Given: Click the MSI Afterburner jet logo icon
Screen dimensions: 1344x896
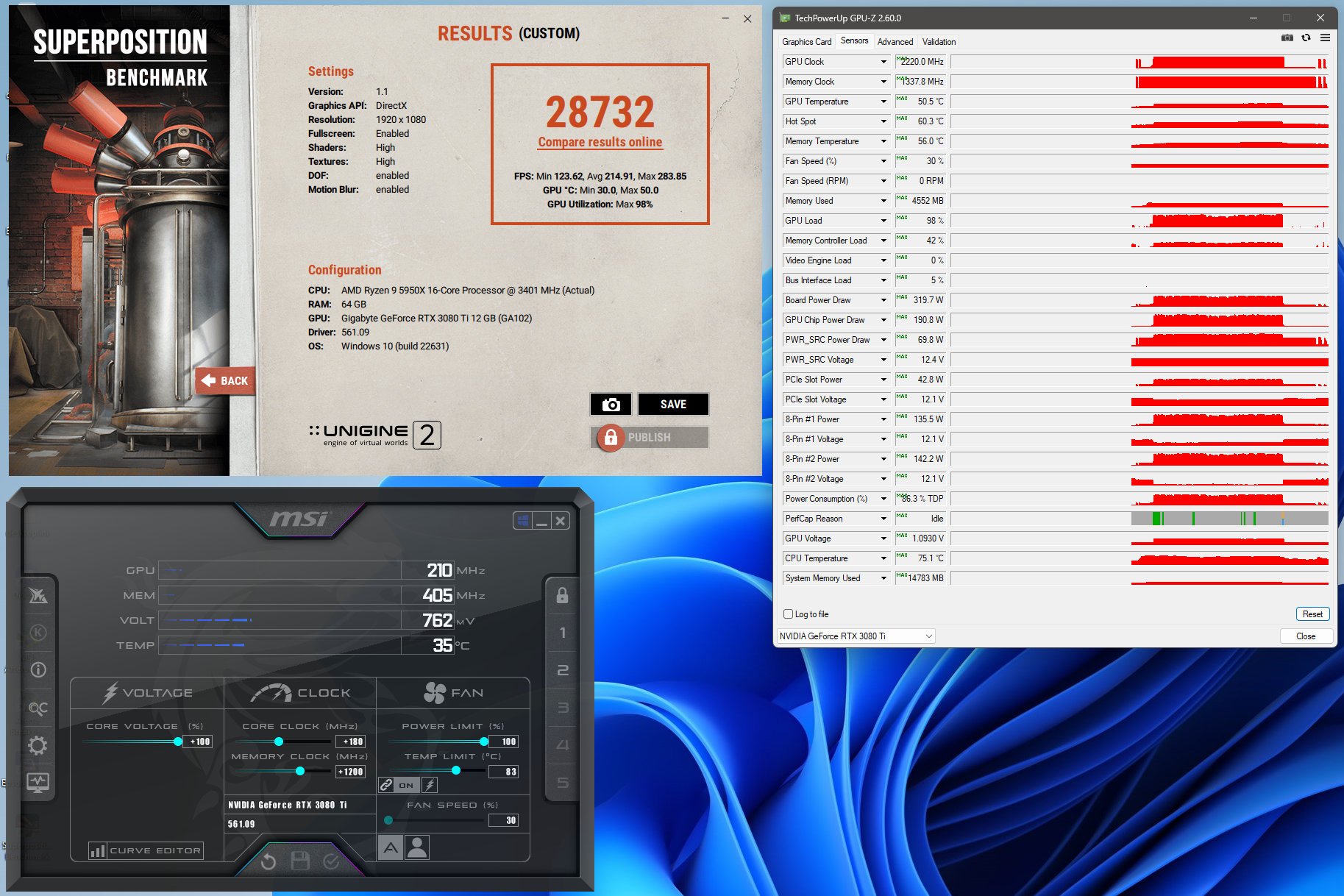Looking at the screenshot, I should (38, 595).
